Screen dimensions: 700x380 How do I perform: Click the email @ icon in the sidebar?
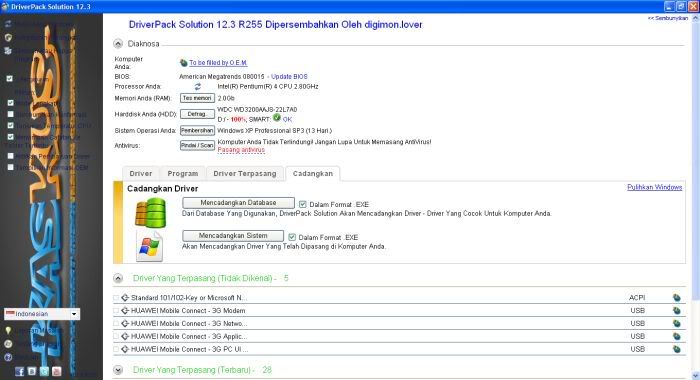tap(8, 344)
